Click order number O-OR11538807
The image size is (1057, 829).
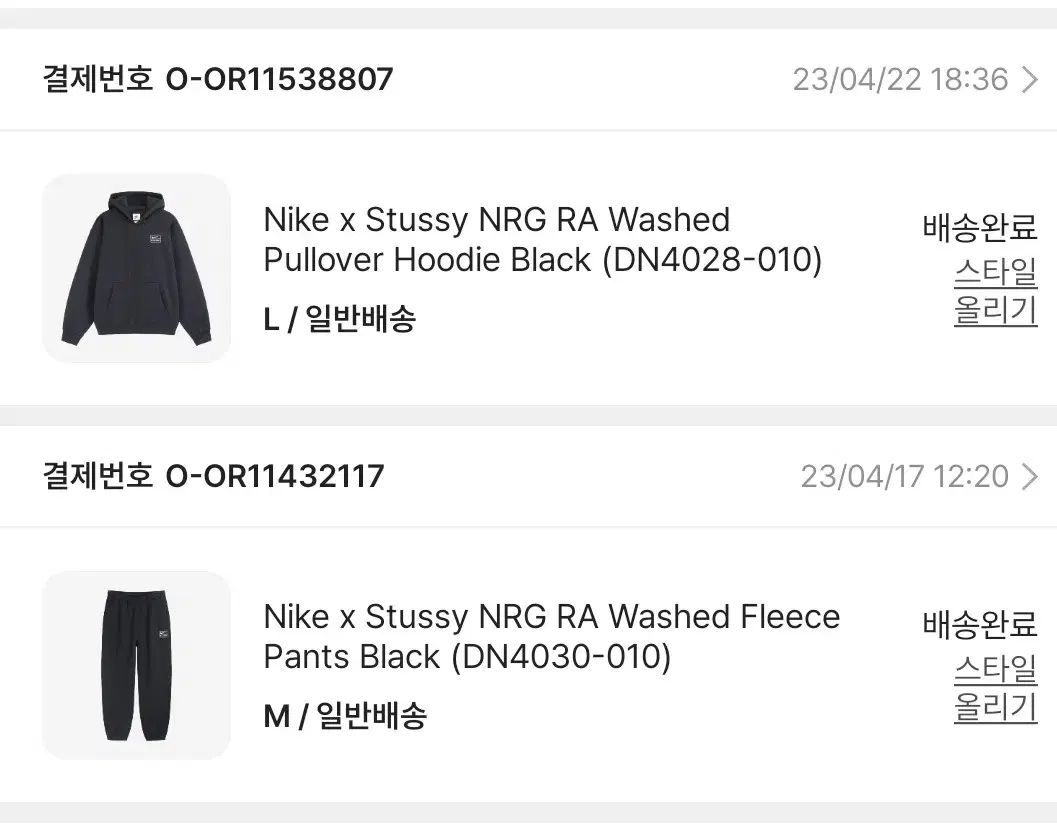pyautogui.click(x=279, y=79)
